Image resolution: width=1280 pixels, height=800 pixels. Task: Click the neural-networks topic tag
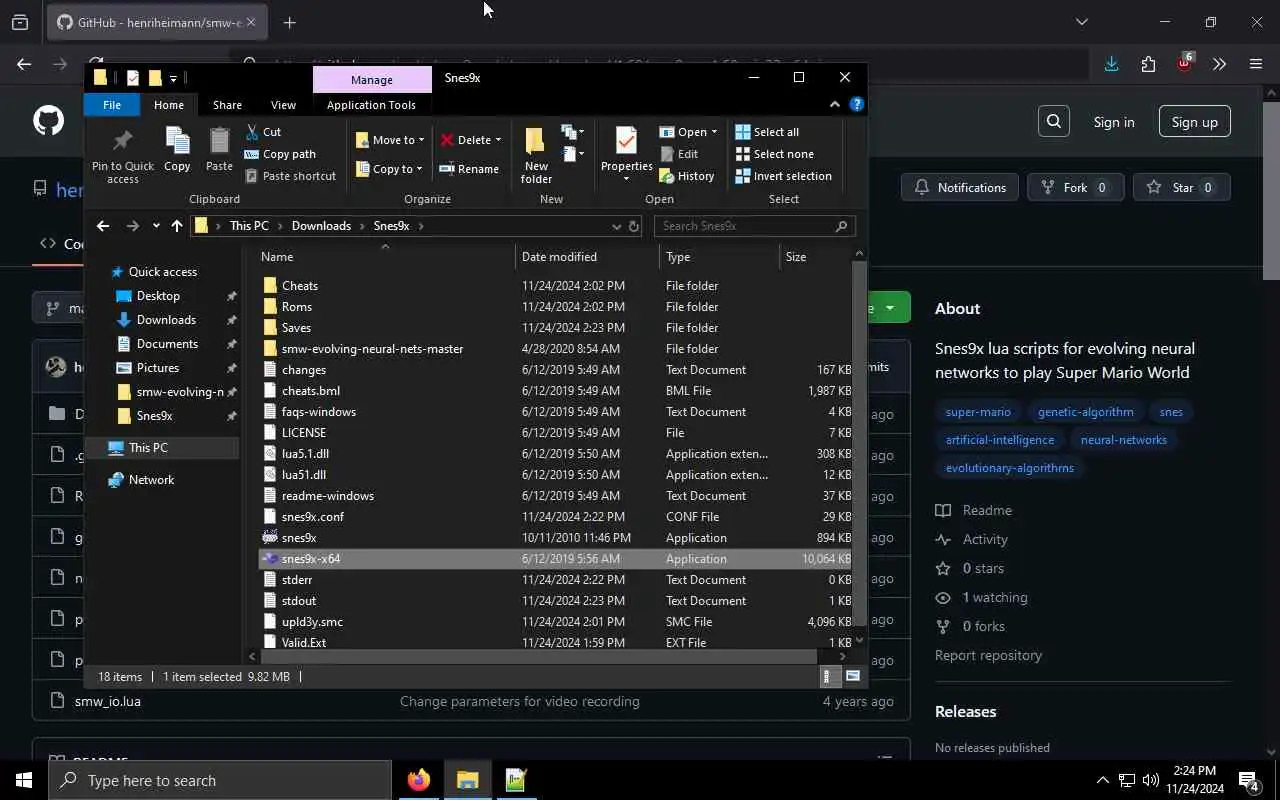pyautogui.click(x=1123, y=440)
